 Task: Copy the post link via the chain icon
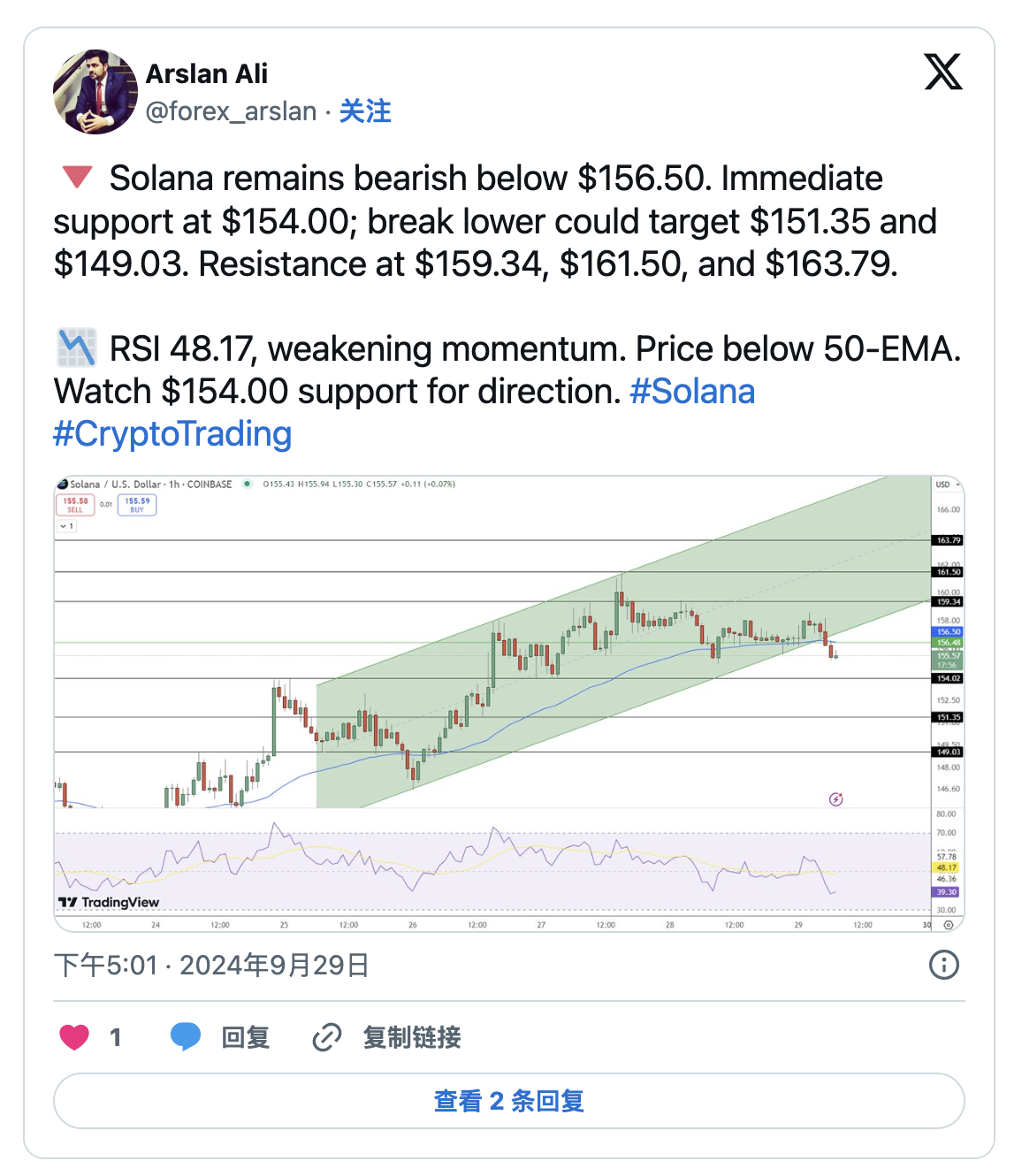point(327,1036)
